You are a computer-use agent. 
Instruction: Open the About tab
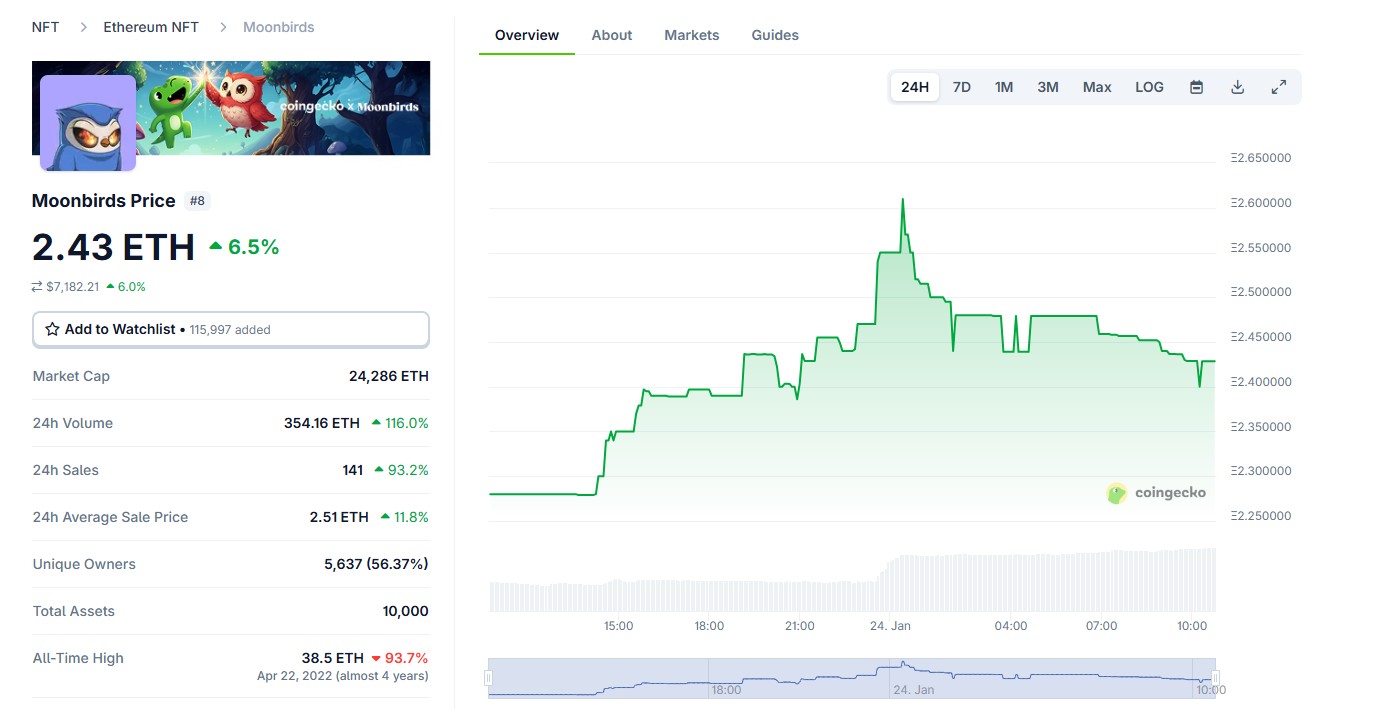(x=611, y=35)
